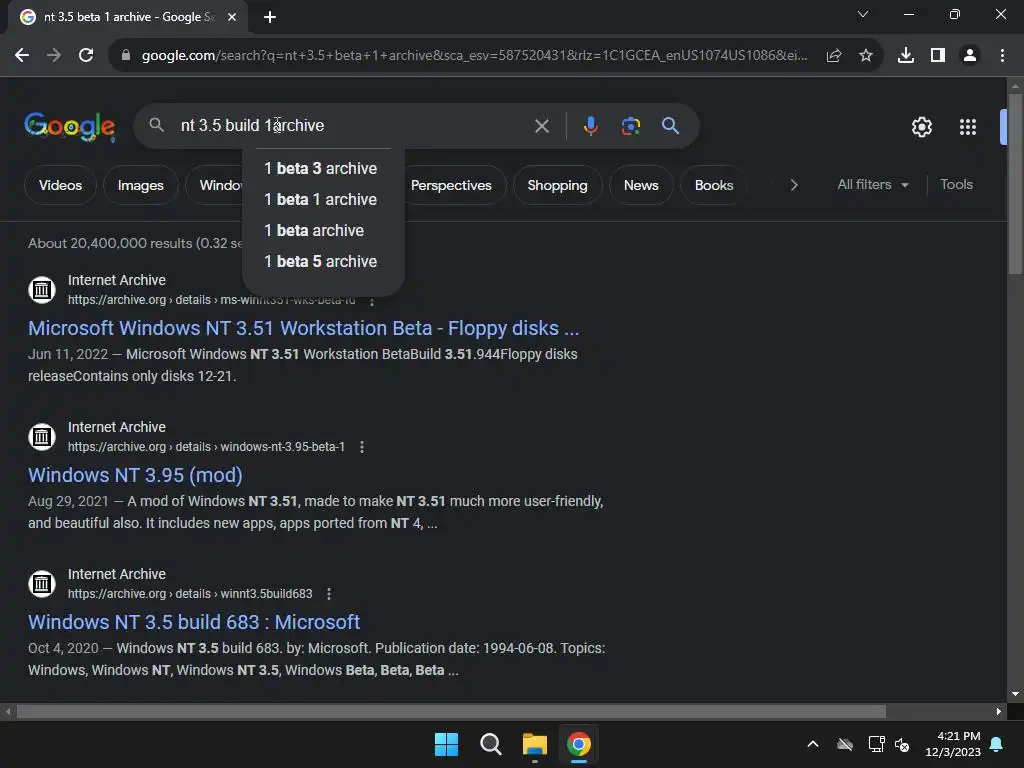
Task: Choose suggestion '1 beta 5 archive'
Action: point(323,261)
